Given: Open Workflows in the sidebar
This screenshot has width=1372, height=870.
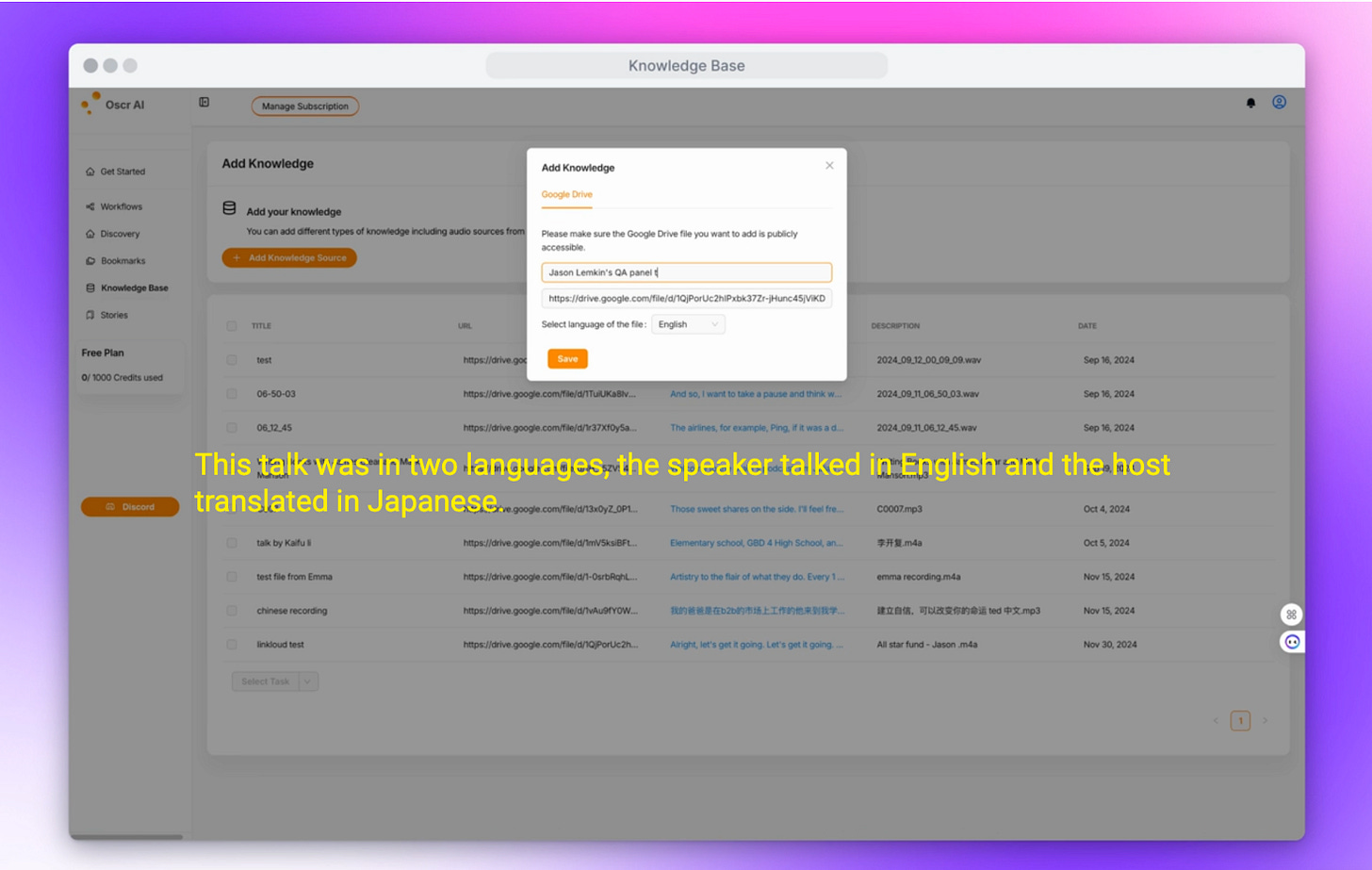Looking at the screenshot, I should [122, 206].
